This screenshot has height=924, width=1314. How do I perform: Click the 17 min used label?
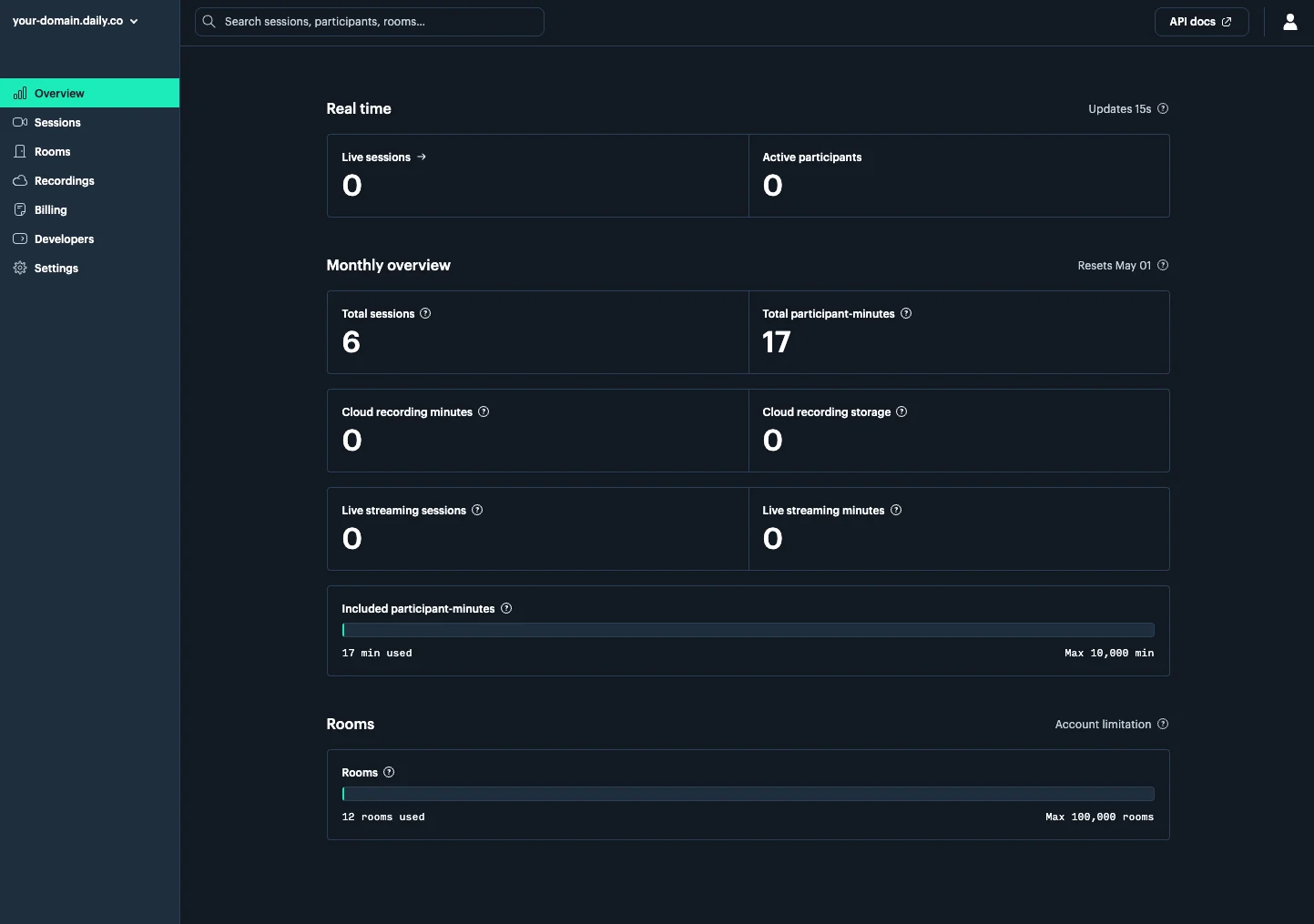coord(377,653)
